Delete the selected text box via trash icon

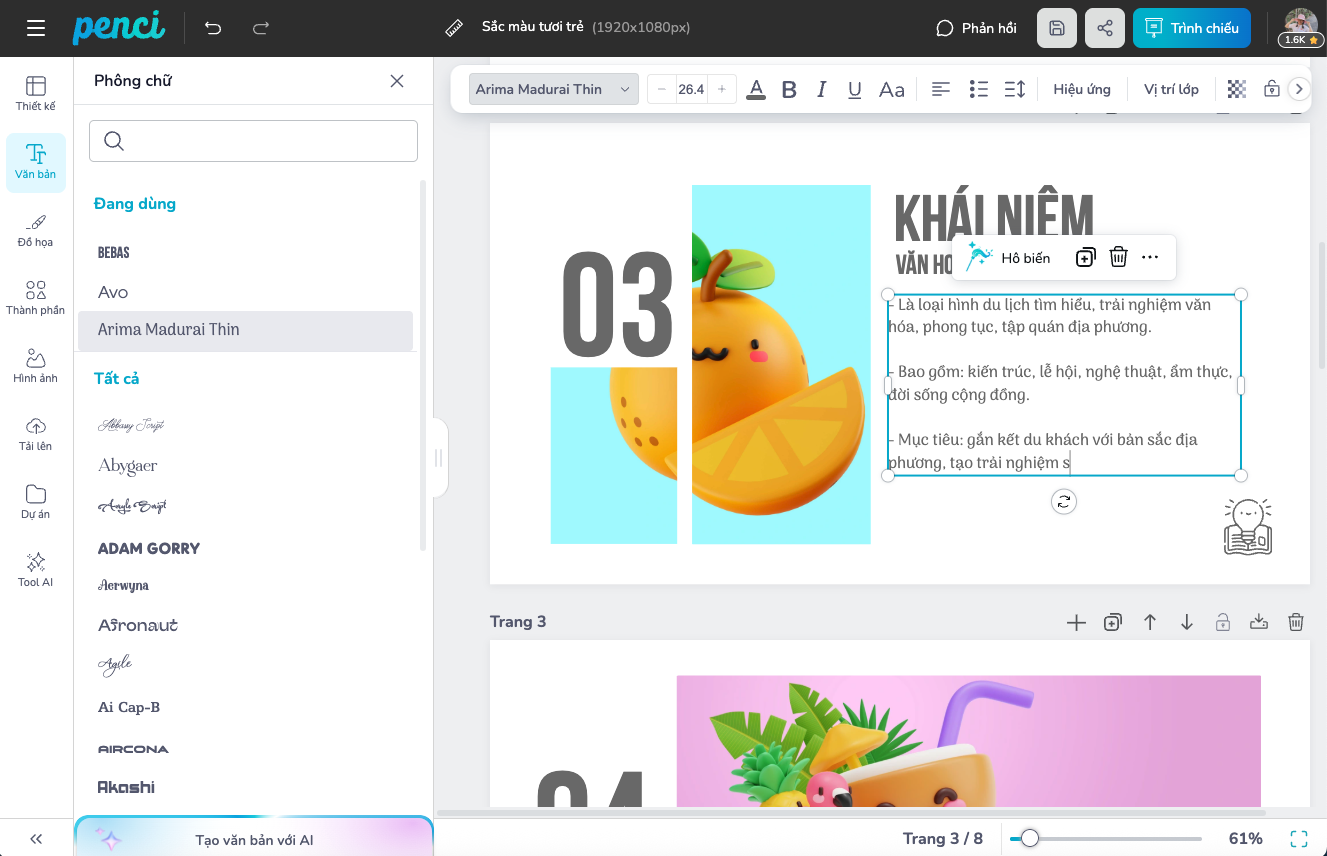1118,258
